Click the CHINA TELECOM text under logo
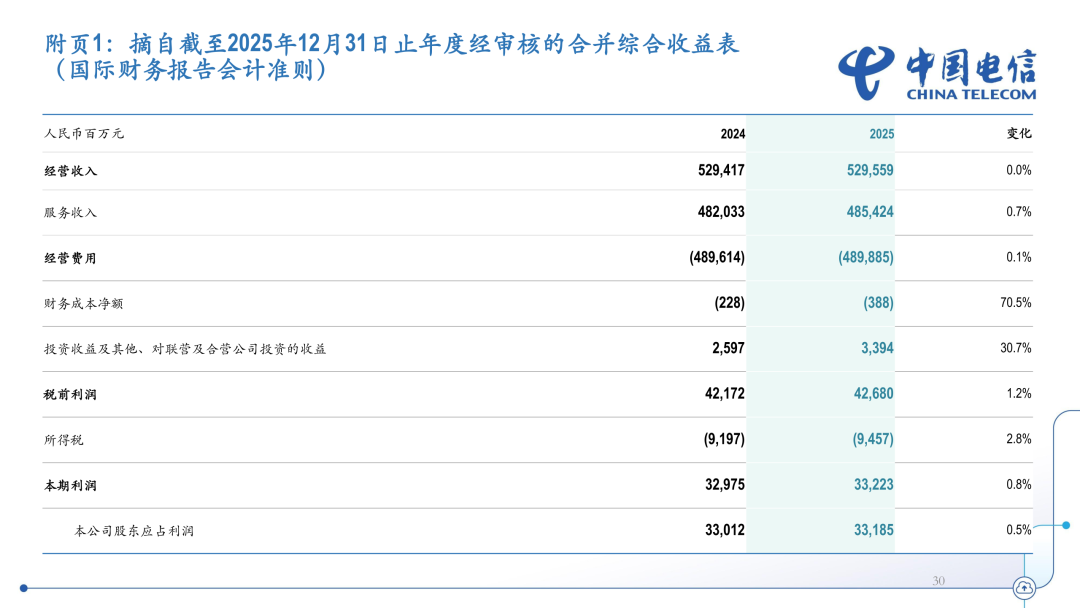The width and height of the screenshot is (1080, 608). pyautogui.click(x=971, y=95)
